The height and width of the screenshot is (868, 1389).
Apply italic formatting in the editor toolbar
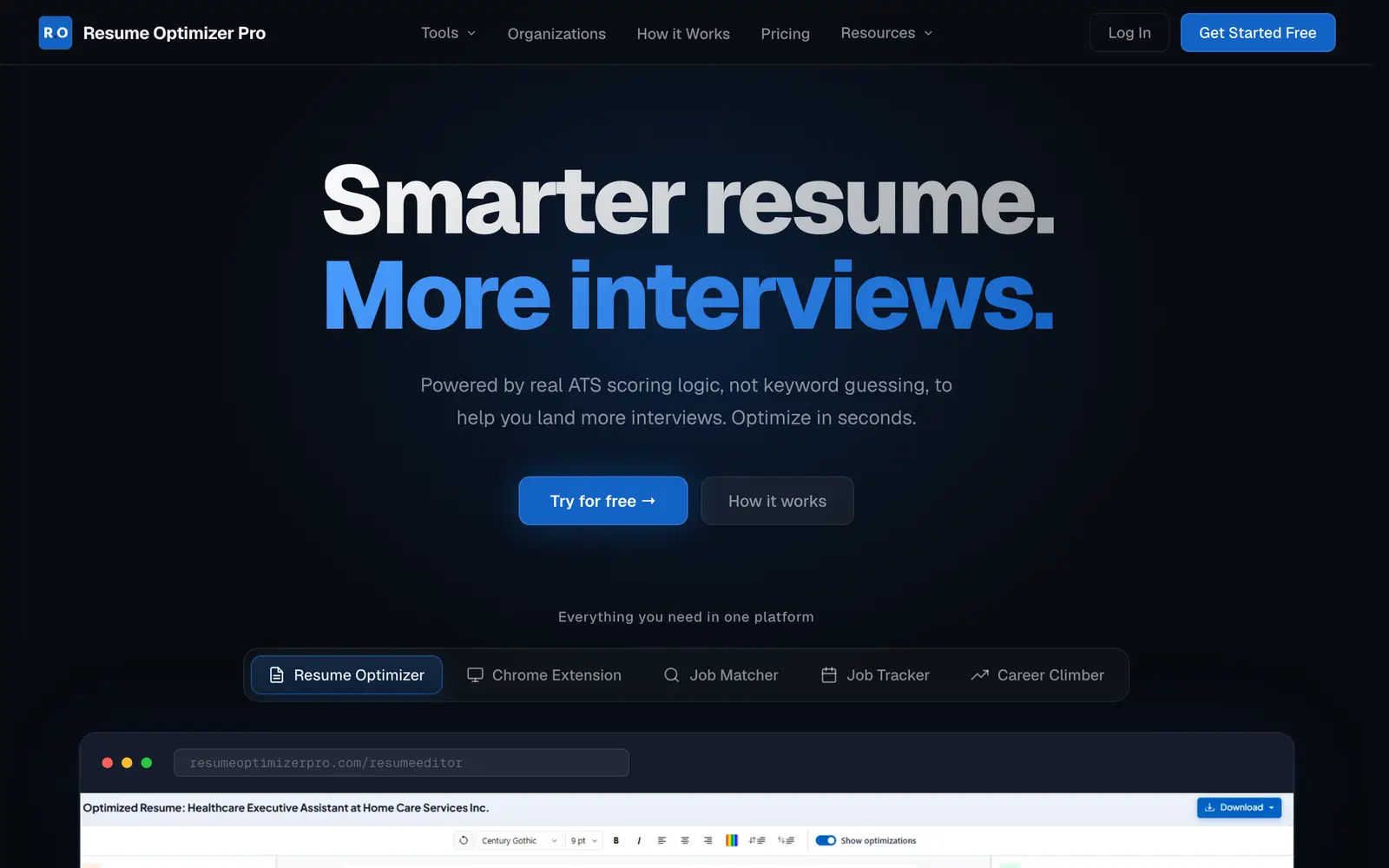point(639,840)
